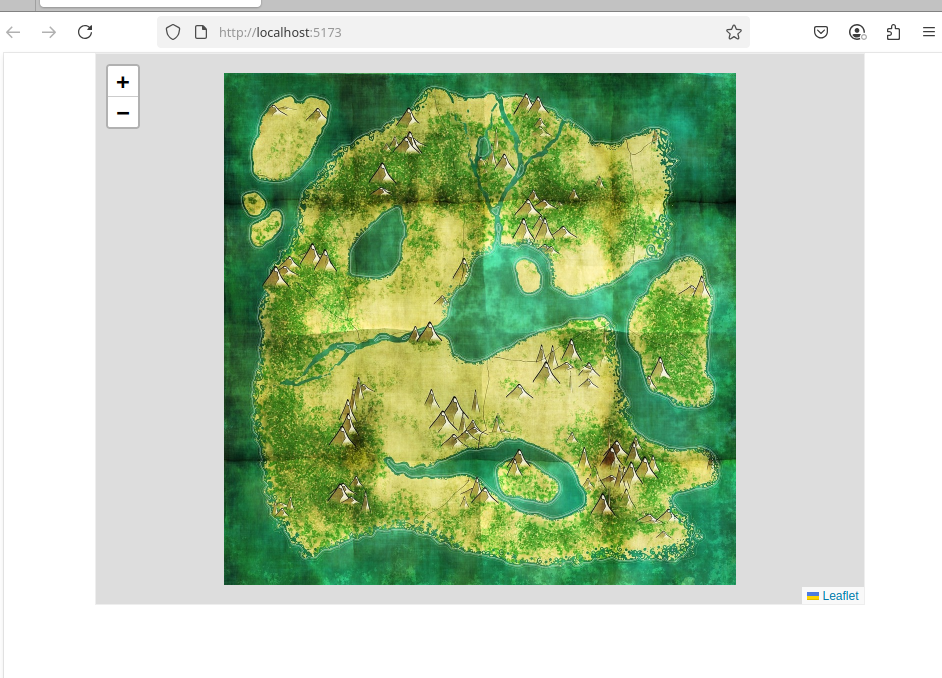The image size is (942, 678).
Task: Open the application hamburger menu
Action: click(929, 32)
